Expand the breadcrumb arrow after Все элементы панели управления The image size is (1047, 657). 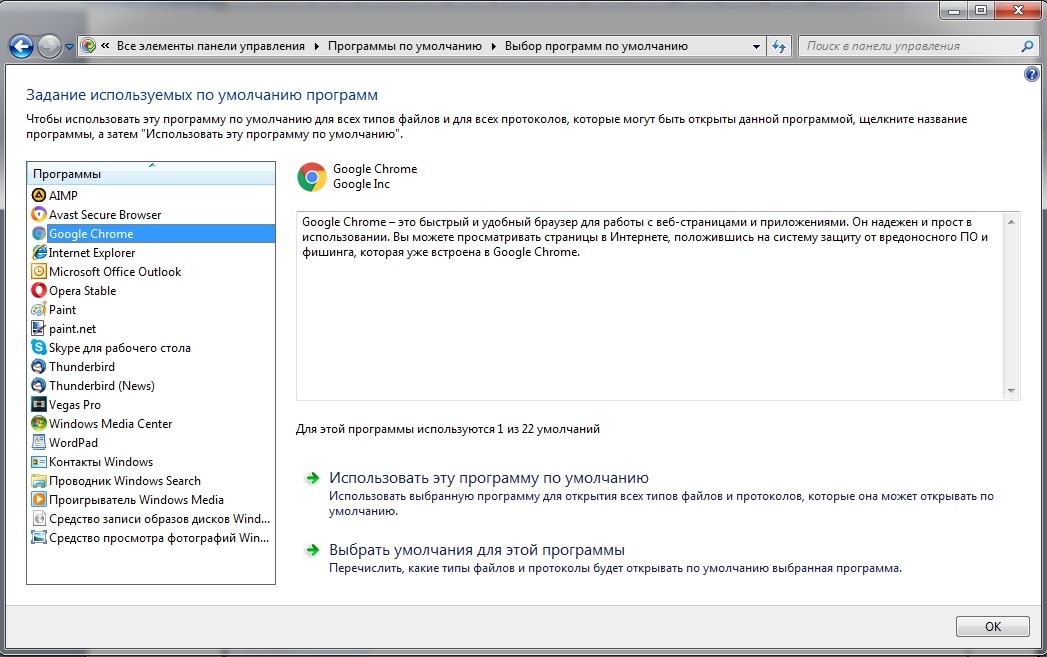click(317, 46)
